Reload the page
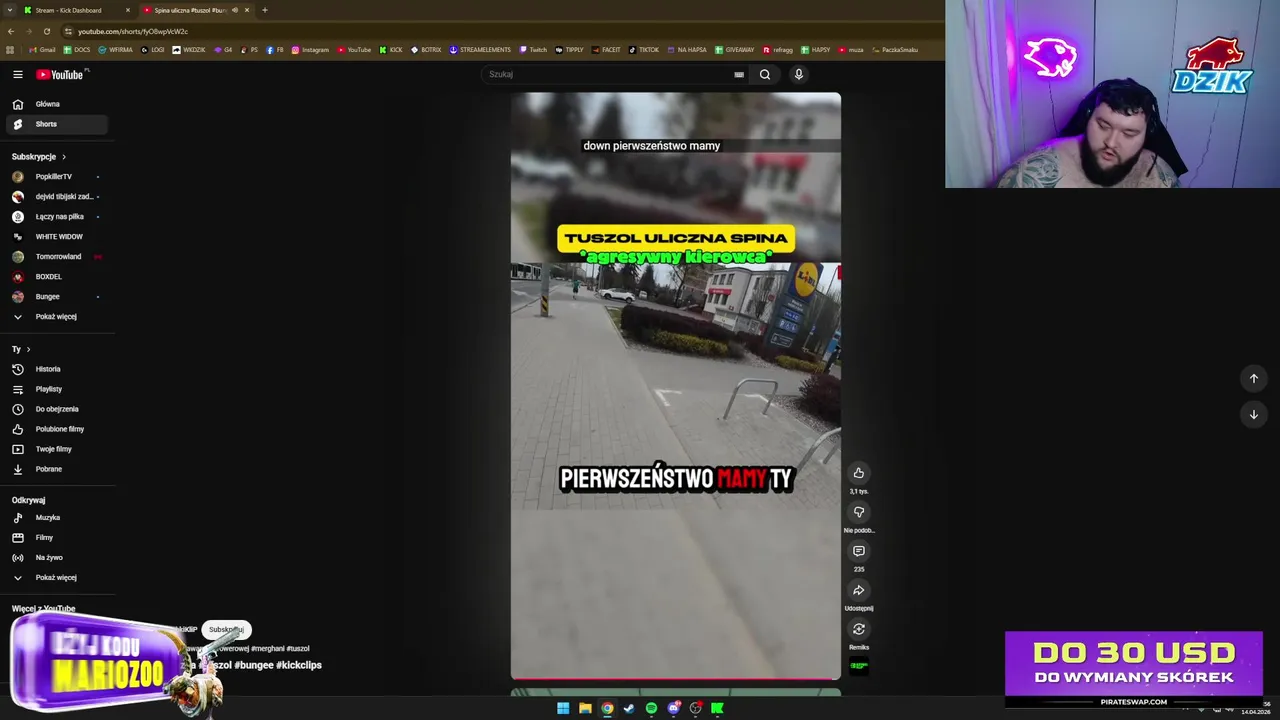 (46, 31)
